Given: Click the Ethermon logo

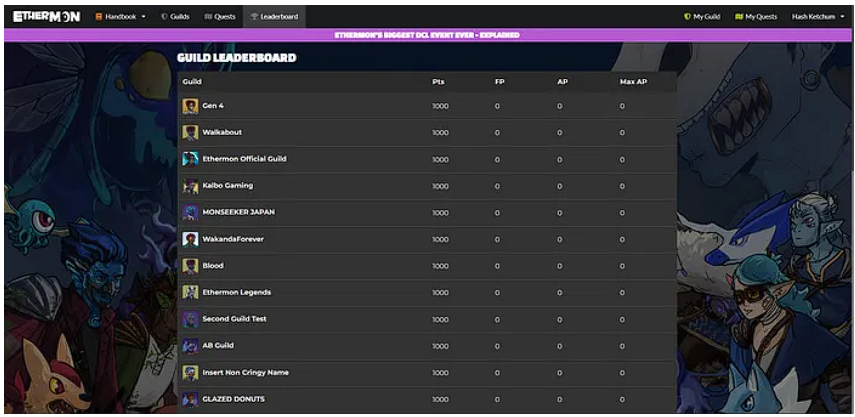Looking at the screenshot, I should click(46, 17).
